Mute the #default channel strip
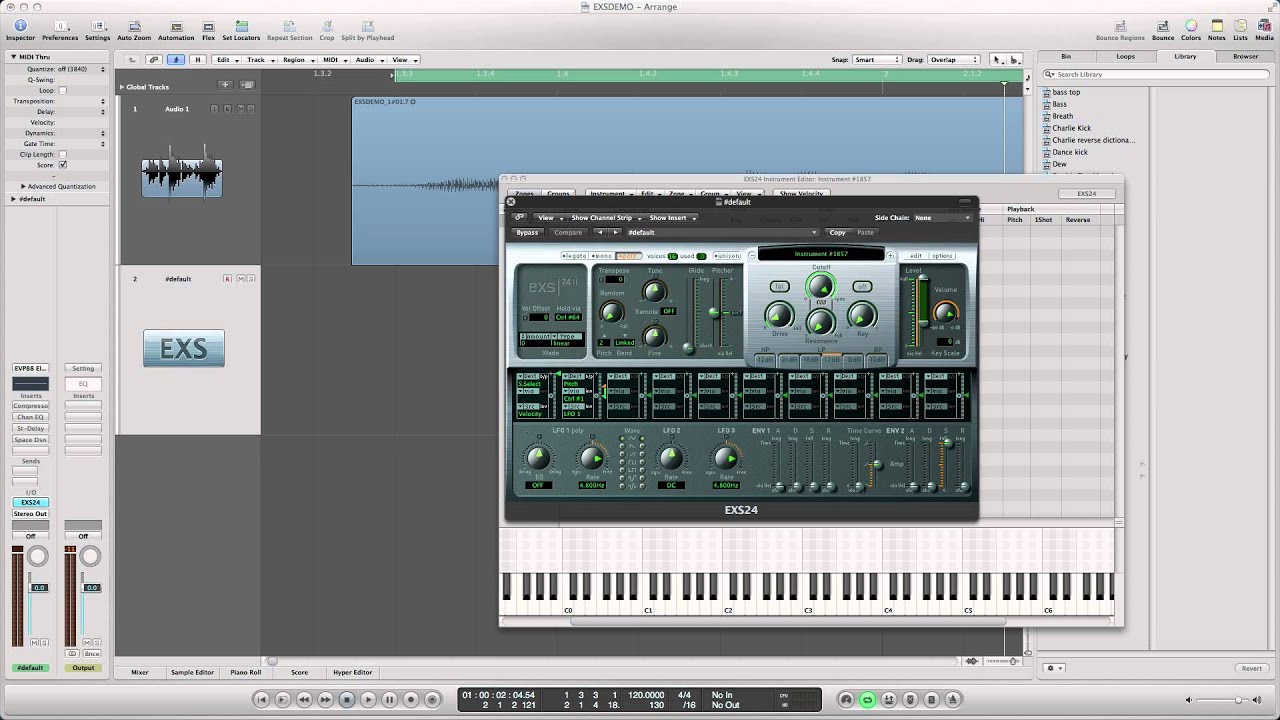The image size is (1280, 720). [x=34, y=642]
